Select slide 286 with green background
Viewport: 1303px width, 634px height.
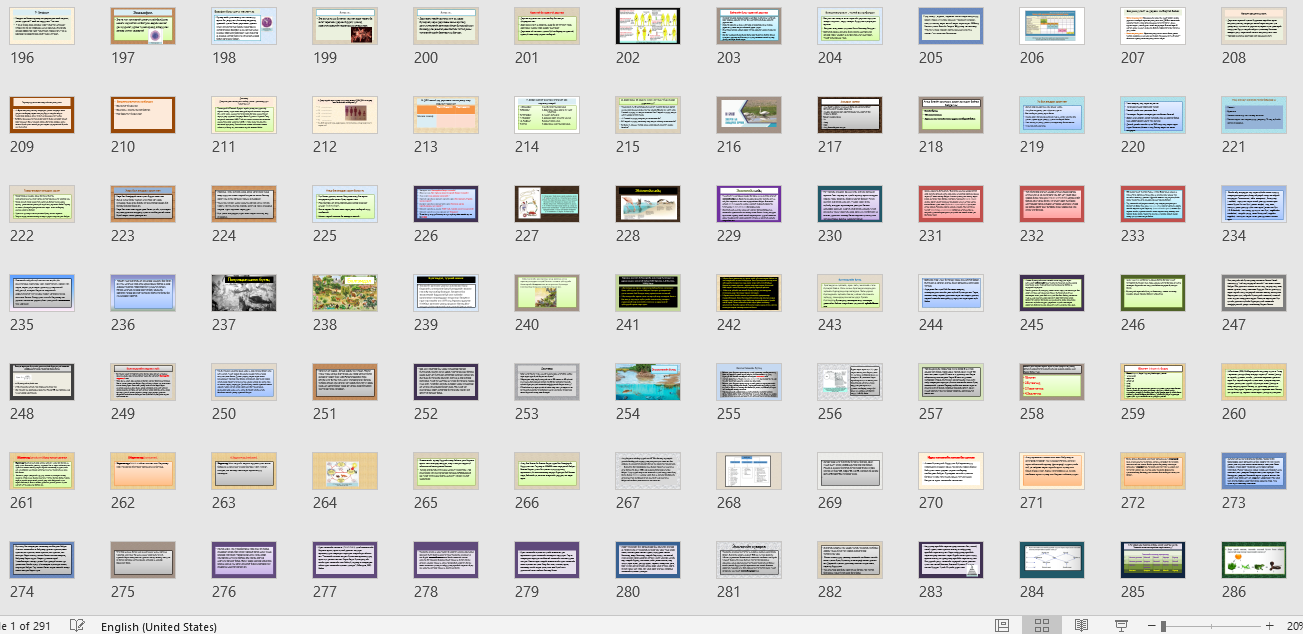coord(1254,560)
